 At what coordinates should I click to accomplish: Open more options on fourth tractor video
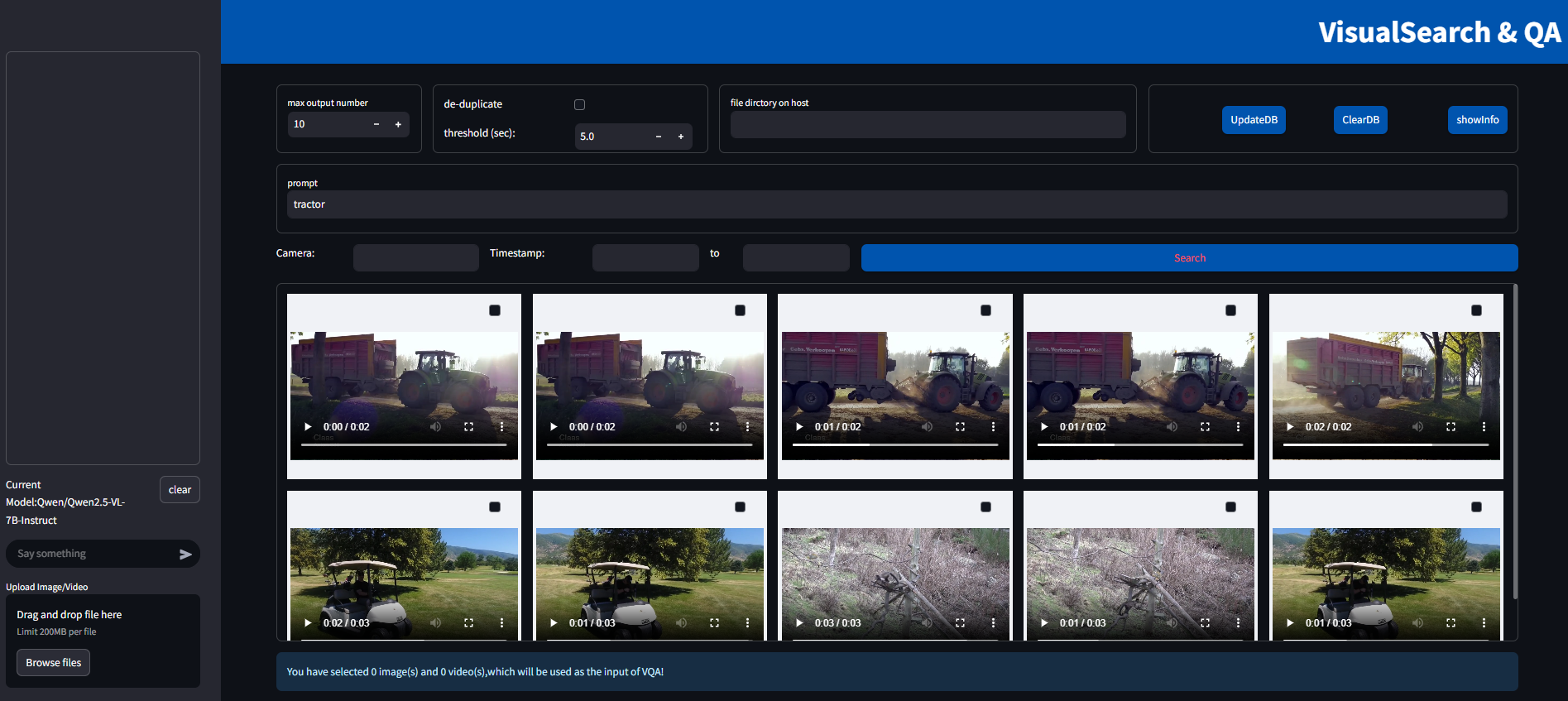click(1238, 427)
